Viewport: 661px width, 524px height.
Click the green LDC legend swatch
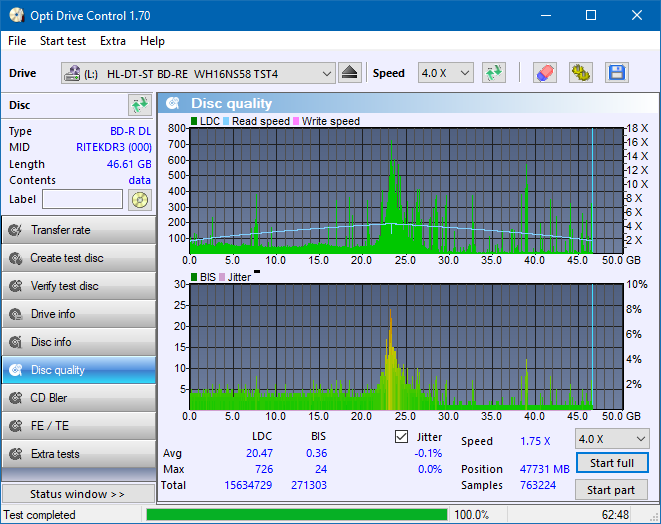[x=194, y=121]
